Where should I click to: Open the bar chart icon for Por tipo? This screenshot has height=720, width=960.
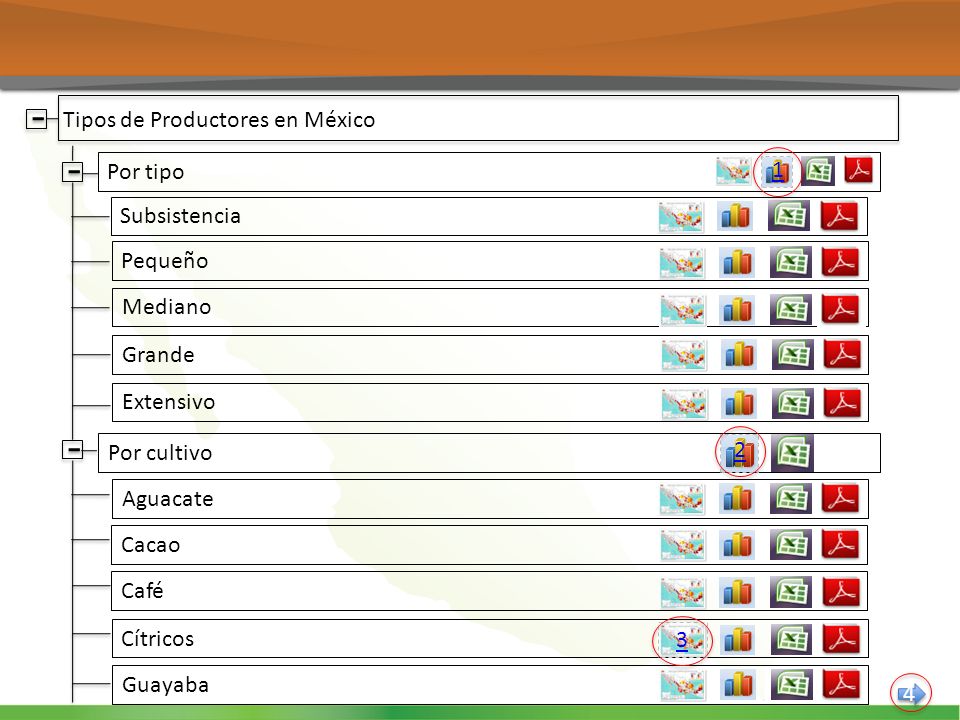tap(777, 172)
